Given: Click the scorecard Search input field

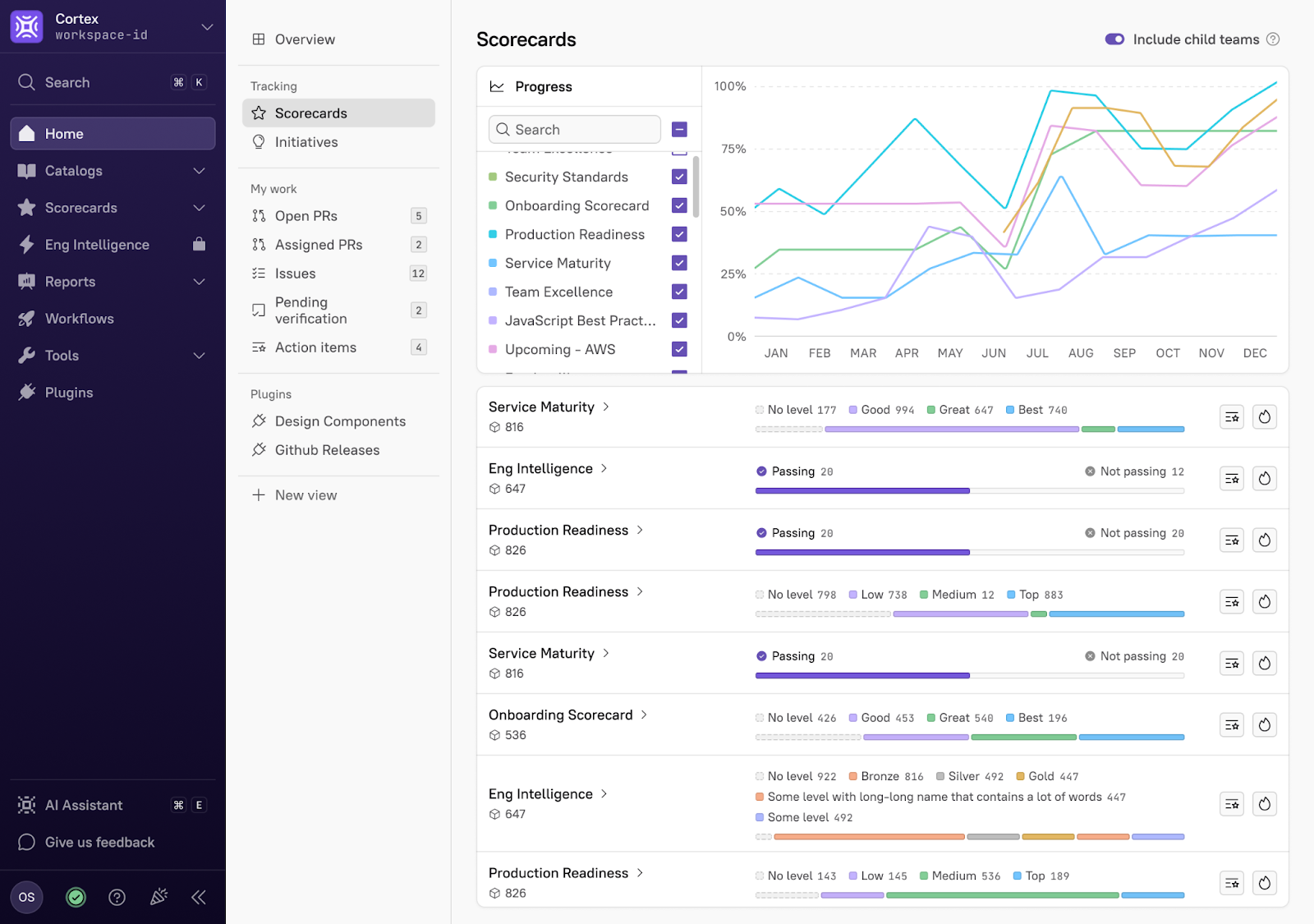Looking at the screenshot, I should pyautogui.click(x=575, y=130).
